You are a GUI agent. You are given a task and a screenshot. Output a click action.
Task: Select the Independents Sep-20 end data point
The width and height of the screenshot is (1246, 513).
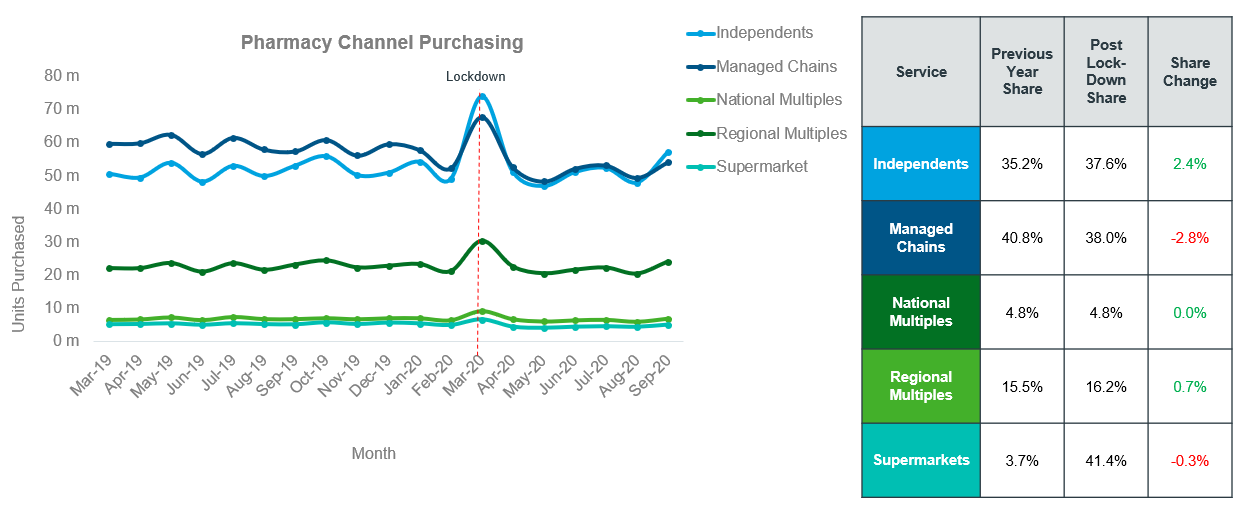(668, 153)
